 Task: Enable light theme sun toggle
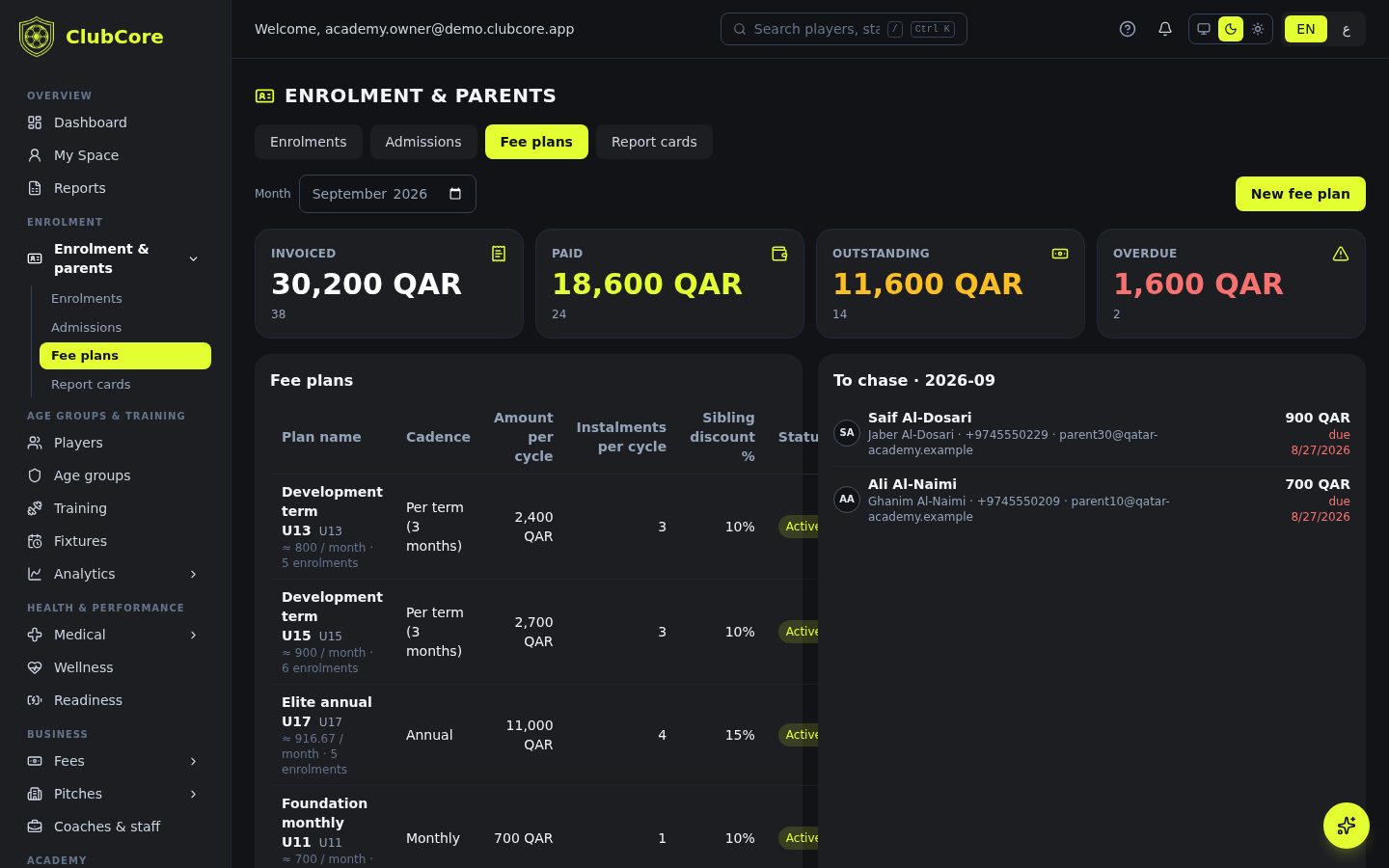(x=1258, y=29)
